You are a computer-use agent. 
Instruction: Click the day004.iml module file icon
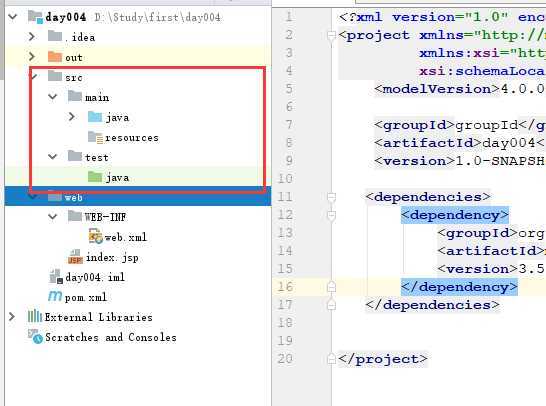[56, 276]
